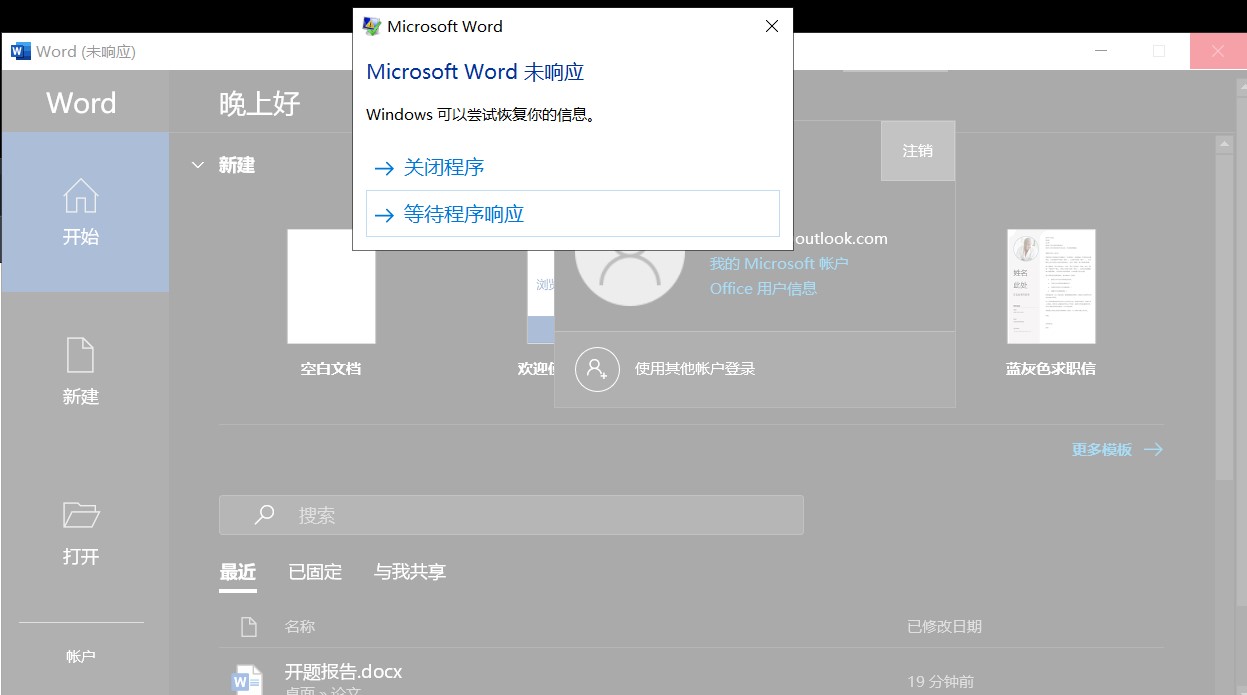Choose 等待程序响应 option in dialog
Screen dimensions: 1247x695
tap(572, 214)
